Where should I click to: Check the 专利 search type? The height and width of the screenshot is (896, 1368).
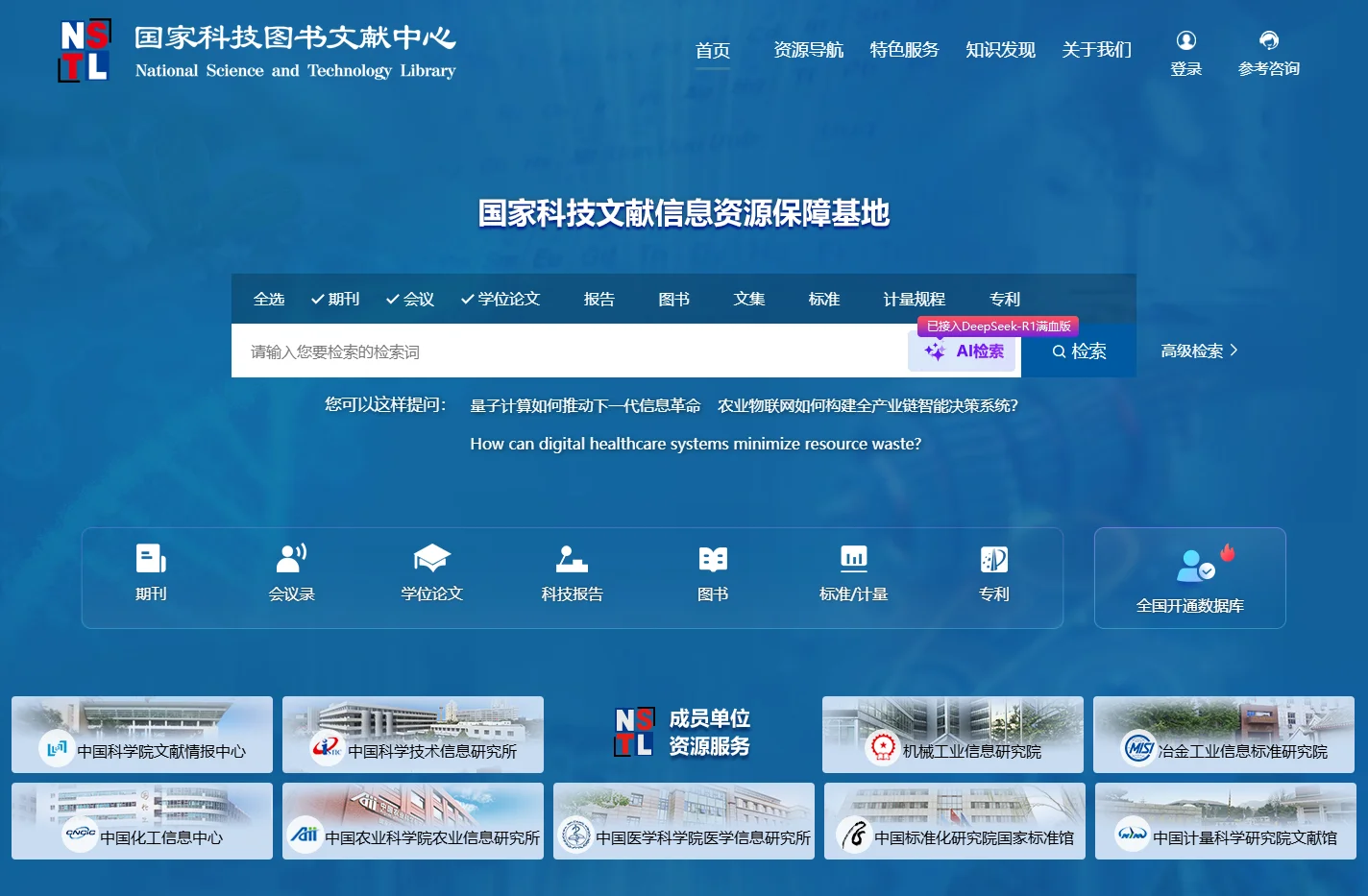(x=1005, y=299)
